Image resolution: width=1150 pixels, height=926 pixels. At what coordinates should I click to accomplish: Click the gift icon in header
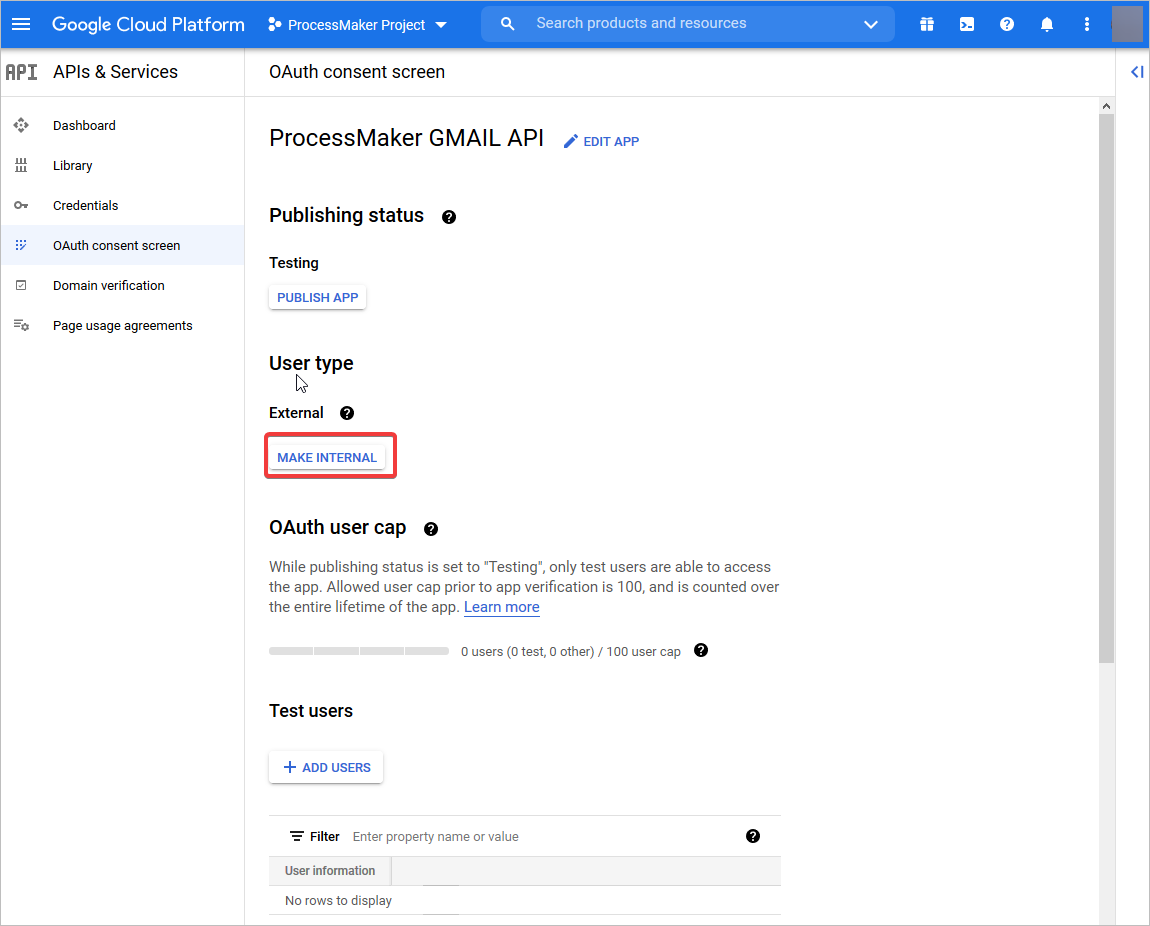[x=927, y=24]
